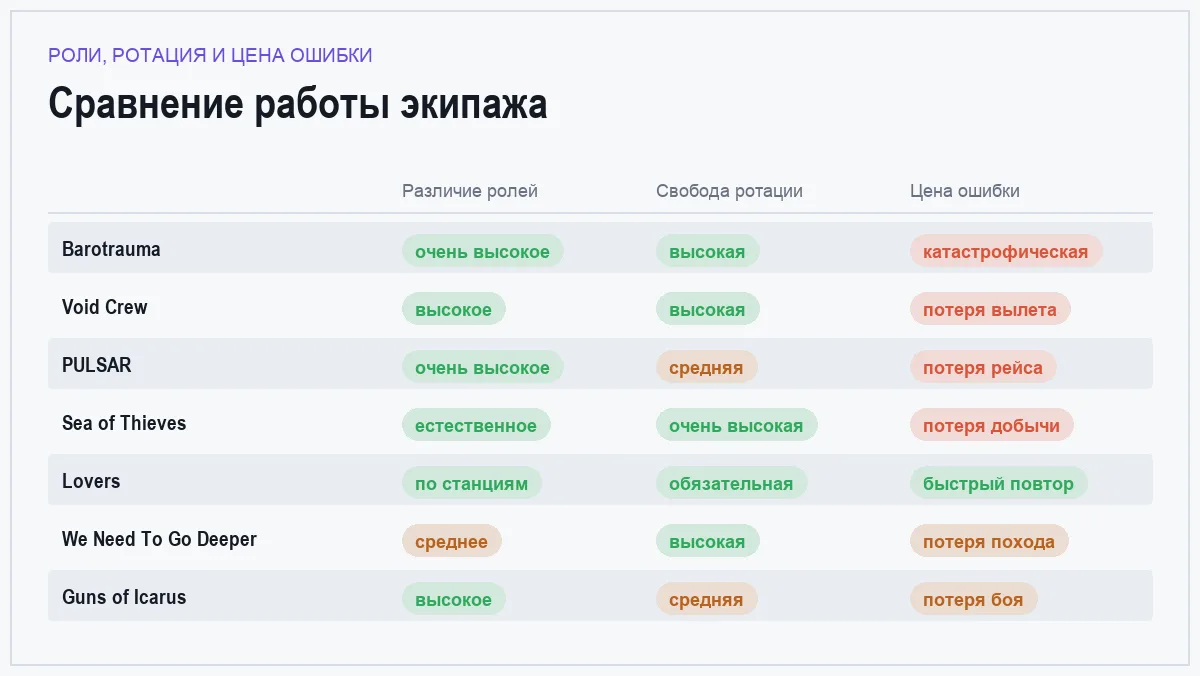Click the heading "Сравнение работы экипажа"
Viewport: 1200px width, 676px height.
[298, 105]
